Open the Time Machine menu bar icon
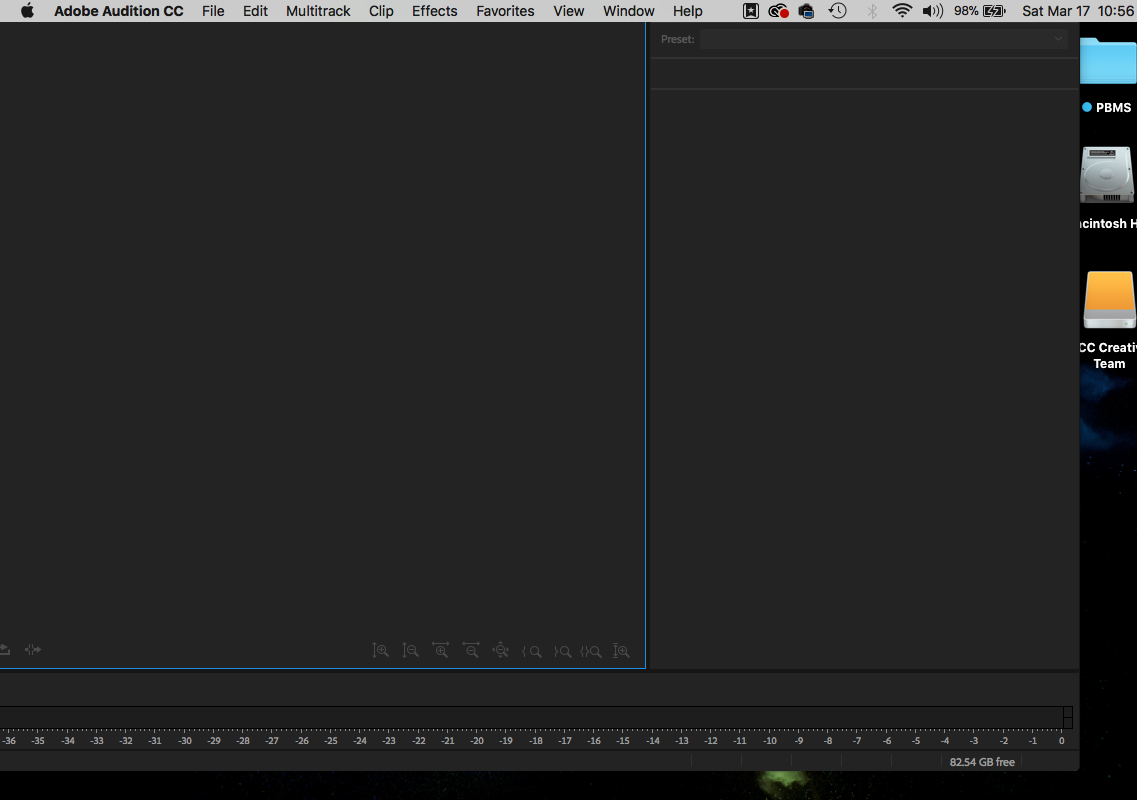This screenshot has height=800, width=1137. [x=838, y=11]
